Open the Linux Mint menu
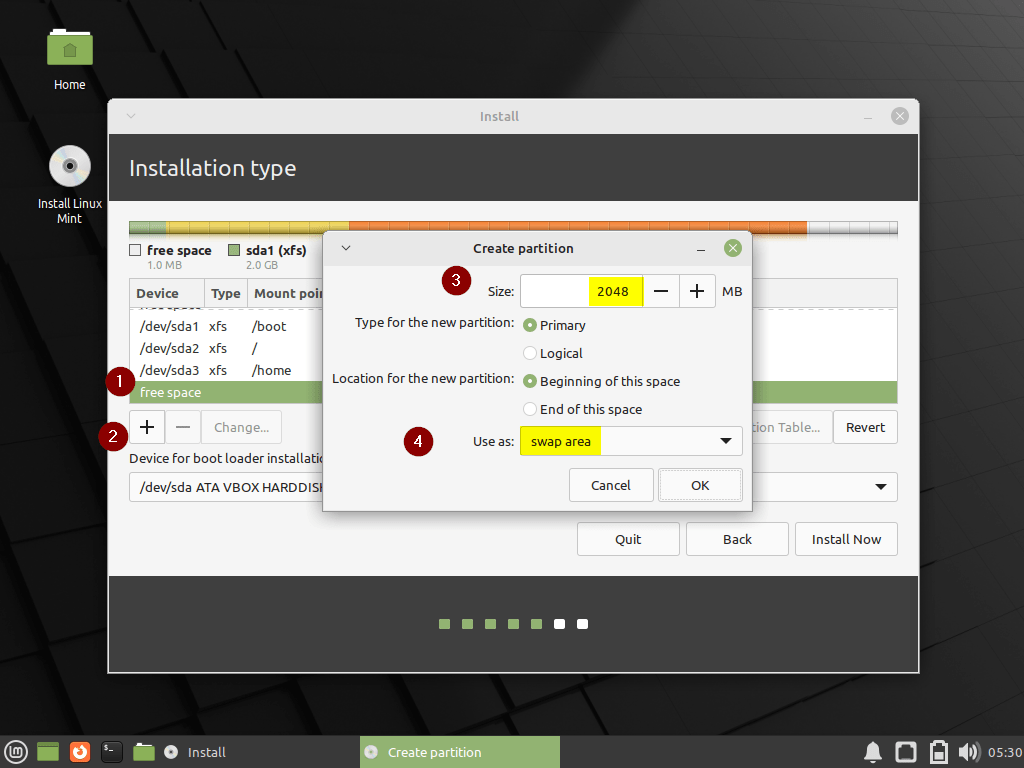 pos(15,751)
